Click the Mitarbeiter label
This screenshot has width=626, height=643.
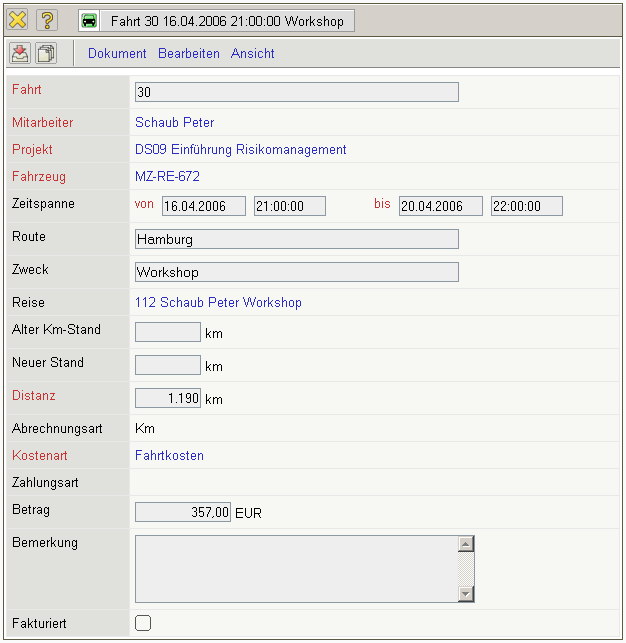click(43, 122)
